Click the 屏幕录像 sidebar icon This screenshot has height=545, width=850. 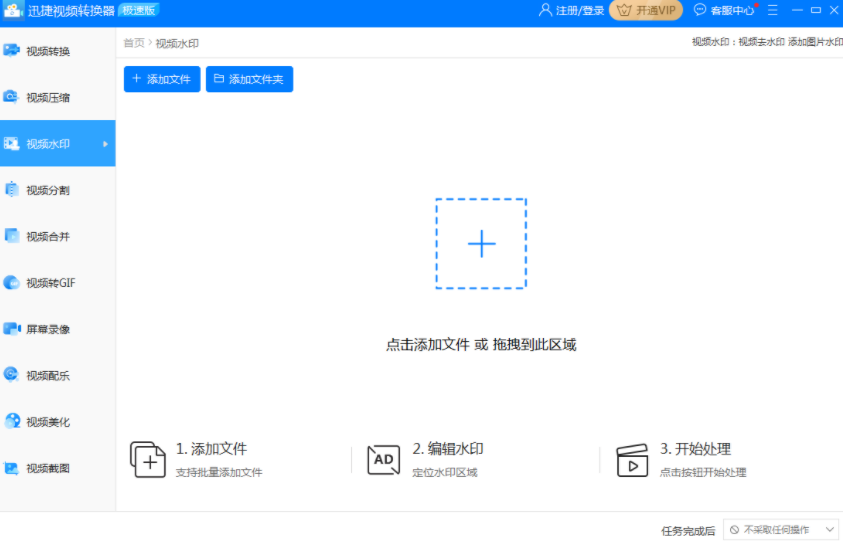tap(12, 329)
